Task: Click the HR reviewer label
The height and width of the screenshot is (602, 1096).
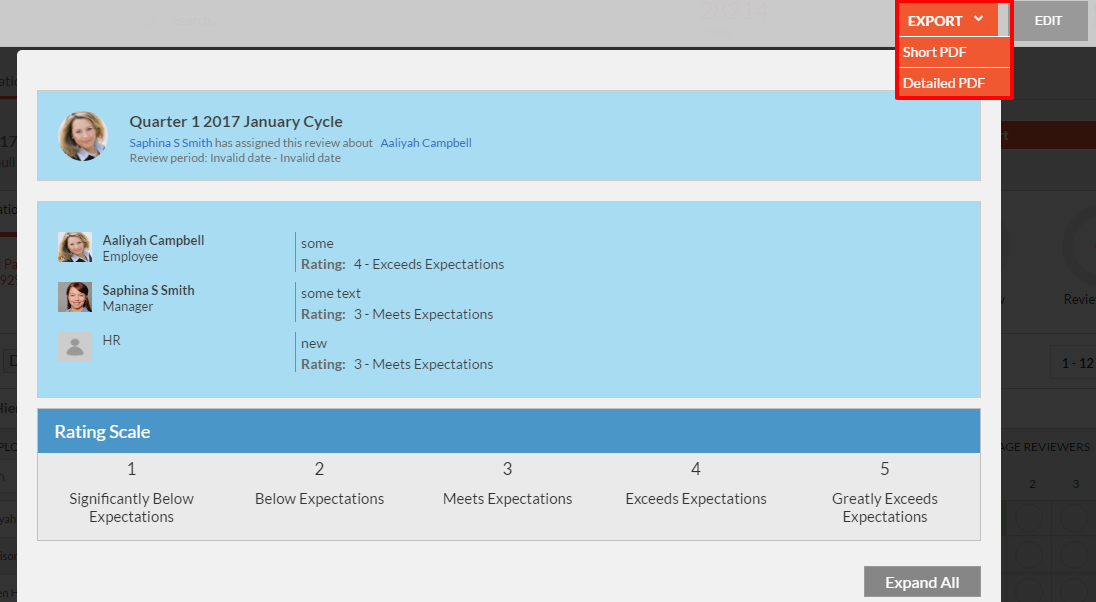Action: 112,341
